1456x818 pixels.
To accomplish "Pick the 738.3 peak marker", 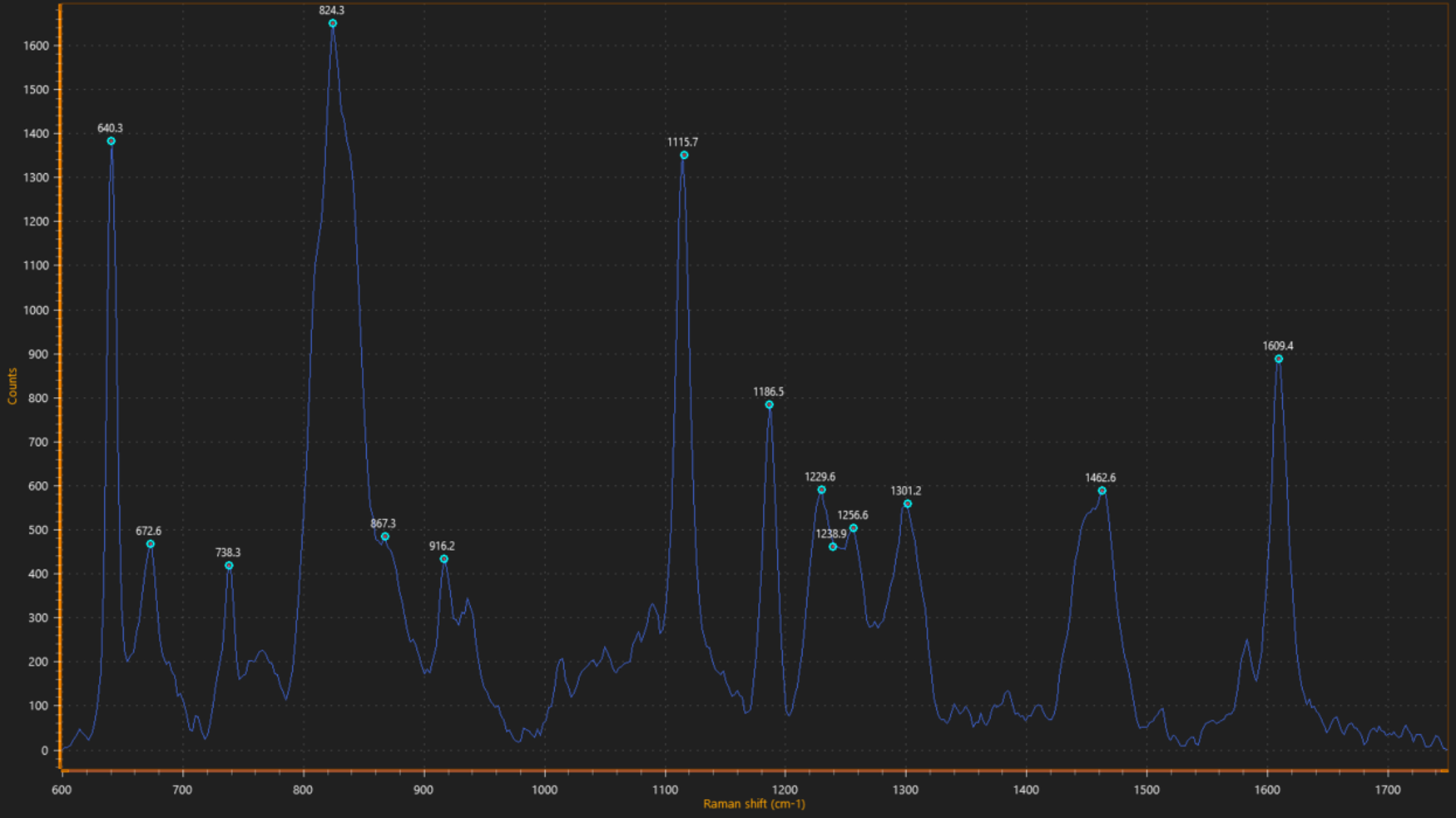I will 229,566.
